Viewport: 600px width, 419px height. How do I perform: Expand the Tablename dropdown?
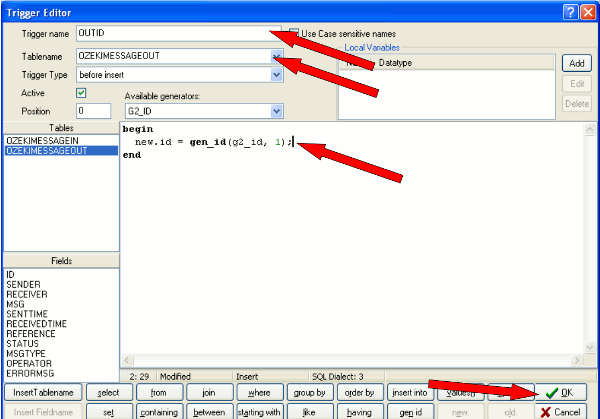click(276, 57)
